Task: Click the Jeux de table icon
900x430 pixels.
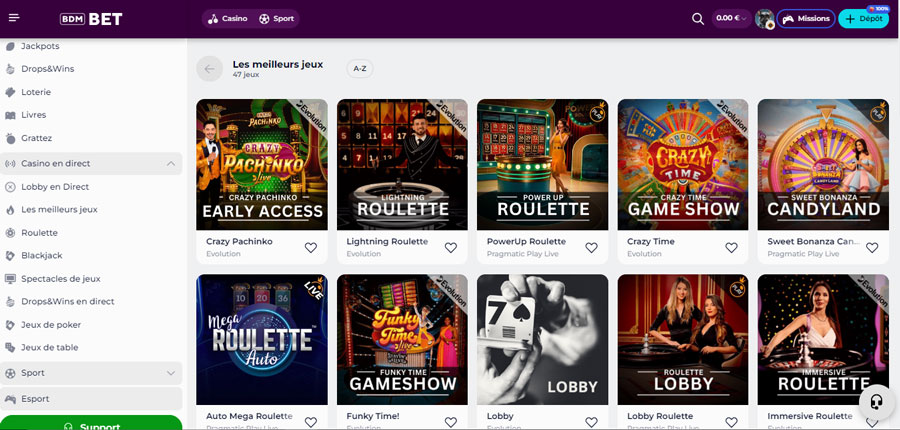Action: [10, 347]
